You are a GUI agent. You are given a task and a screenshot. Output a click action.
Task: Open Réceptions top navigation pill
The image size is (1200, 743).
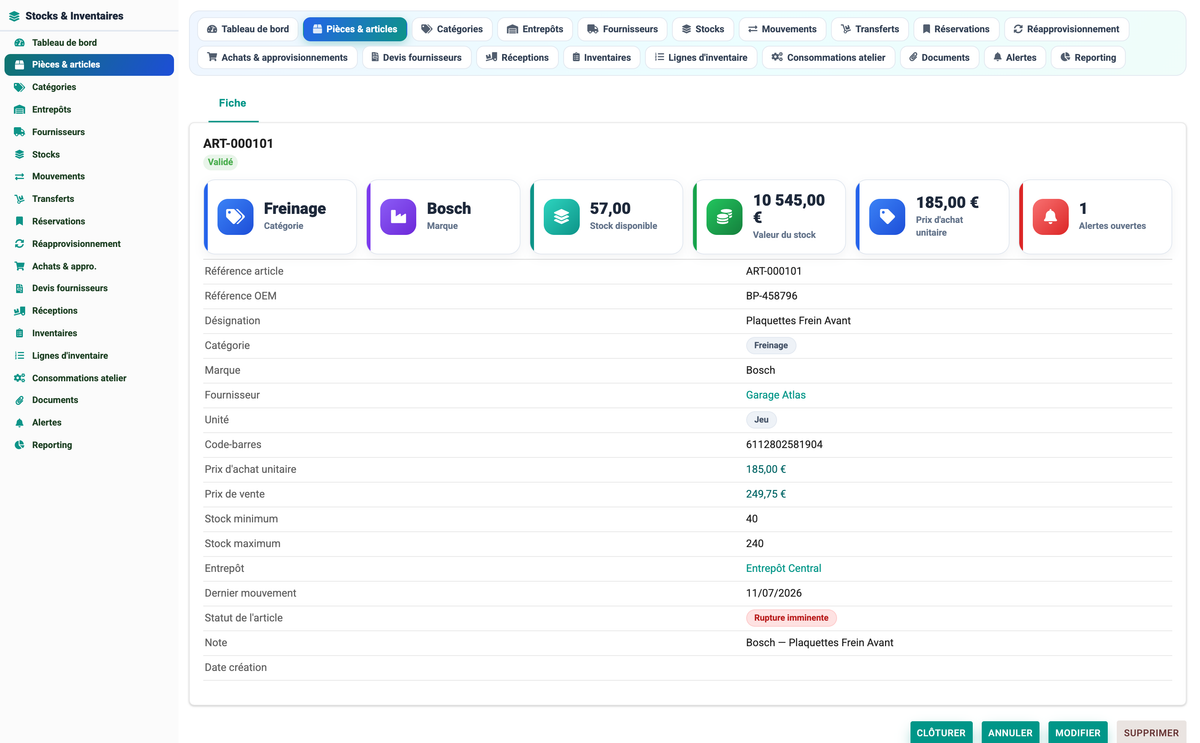517,57
